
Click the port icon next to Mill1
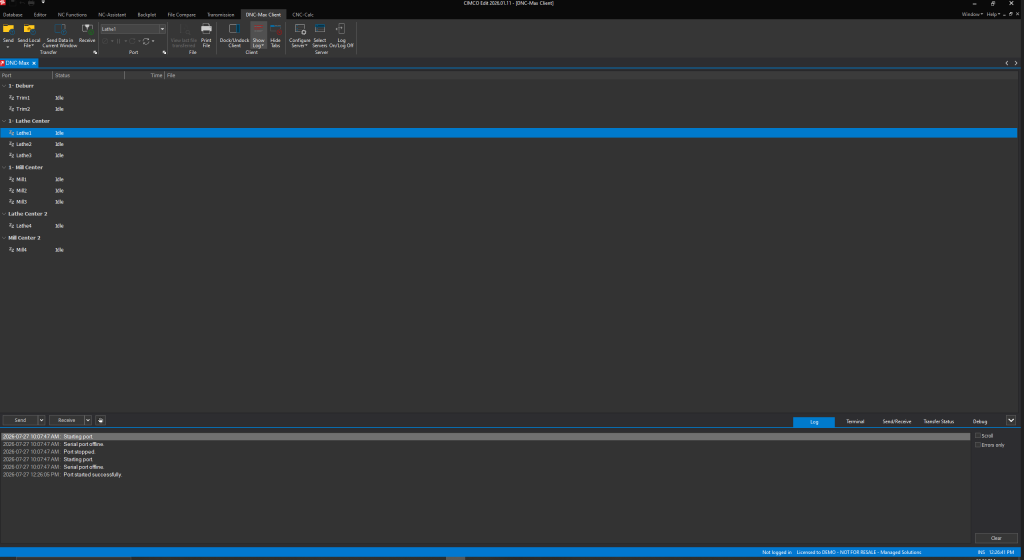coord(11,179)
